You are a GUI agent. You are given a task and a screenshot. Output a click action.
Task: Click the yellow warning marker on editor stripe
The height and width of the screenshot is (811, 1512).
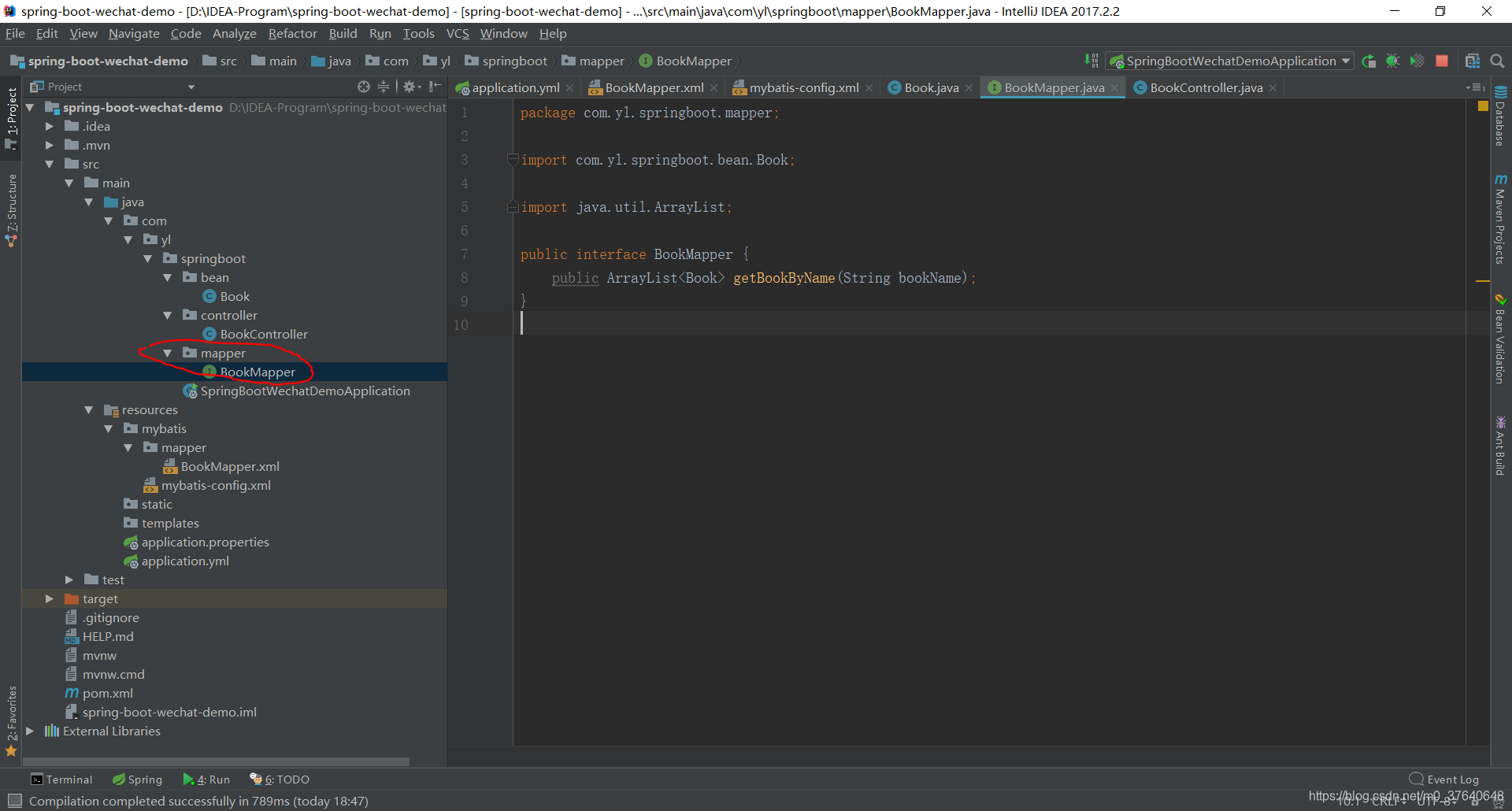1482,280
